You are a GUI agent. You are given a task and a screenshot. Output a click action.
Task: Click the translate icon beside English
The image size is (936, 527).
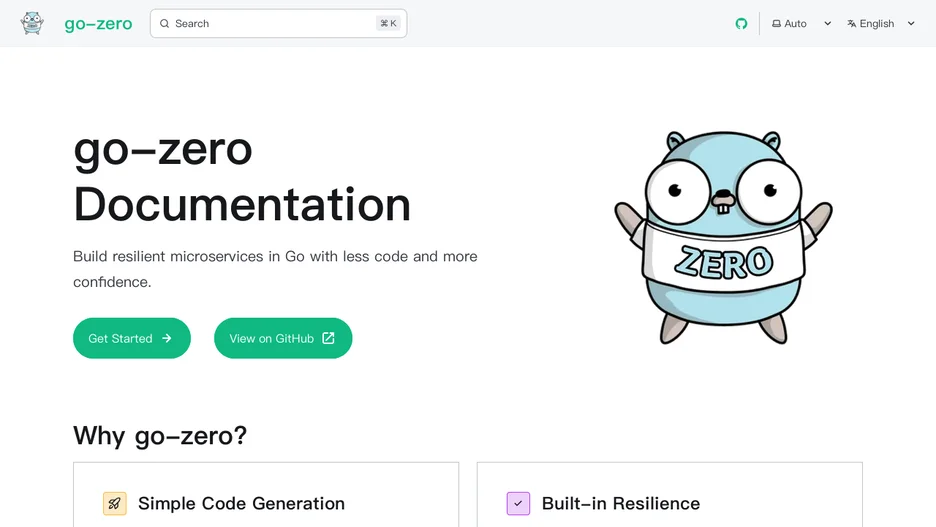[851, 23]
